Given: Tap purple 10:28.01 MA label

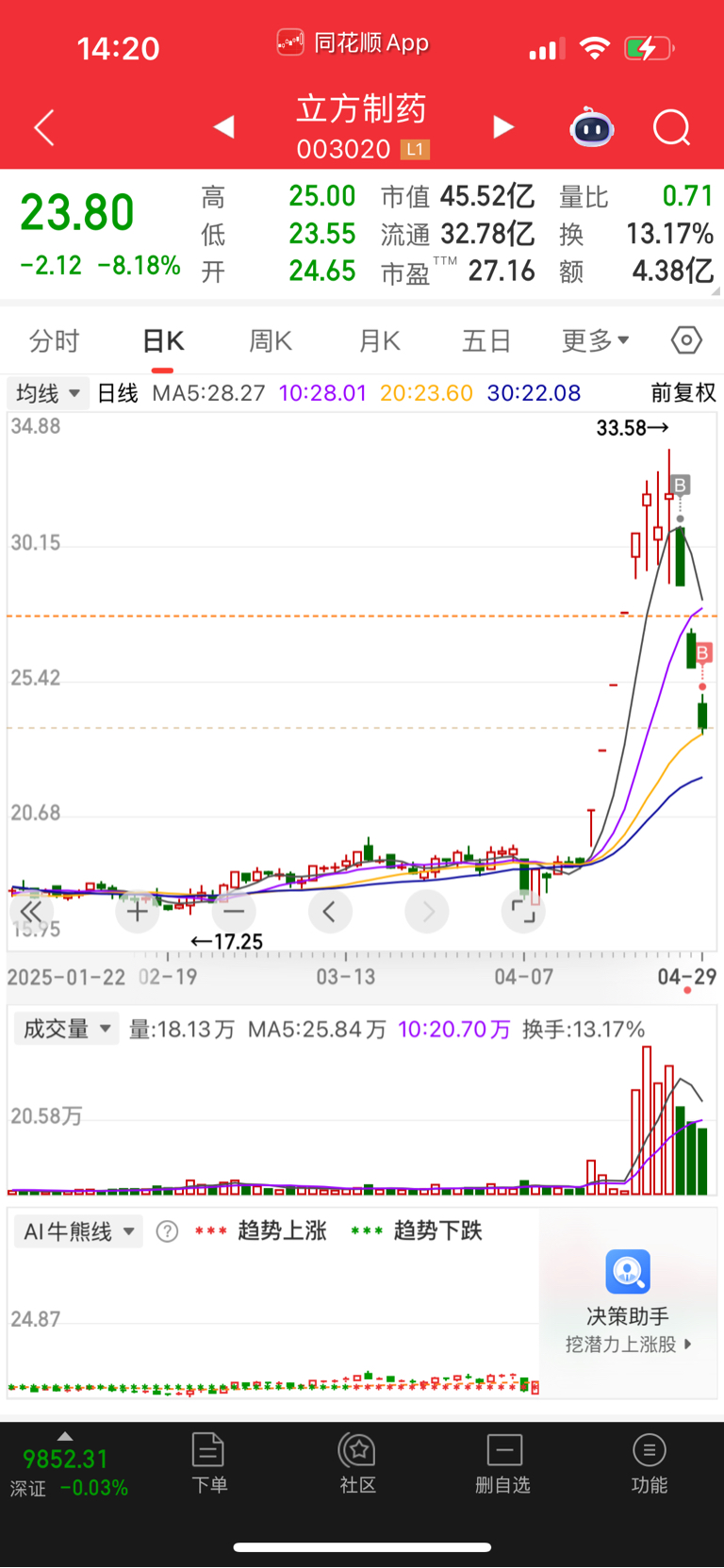Looking at the screenshot, I should [322, 393].
